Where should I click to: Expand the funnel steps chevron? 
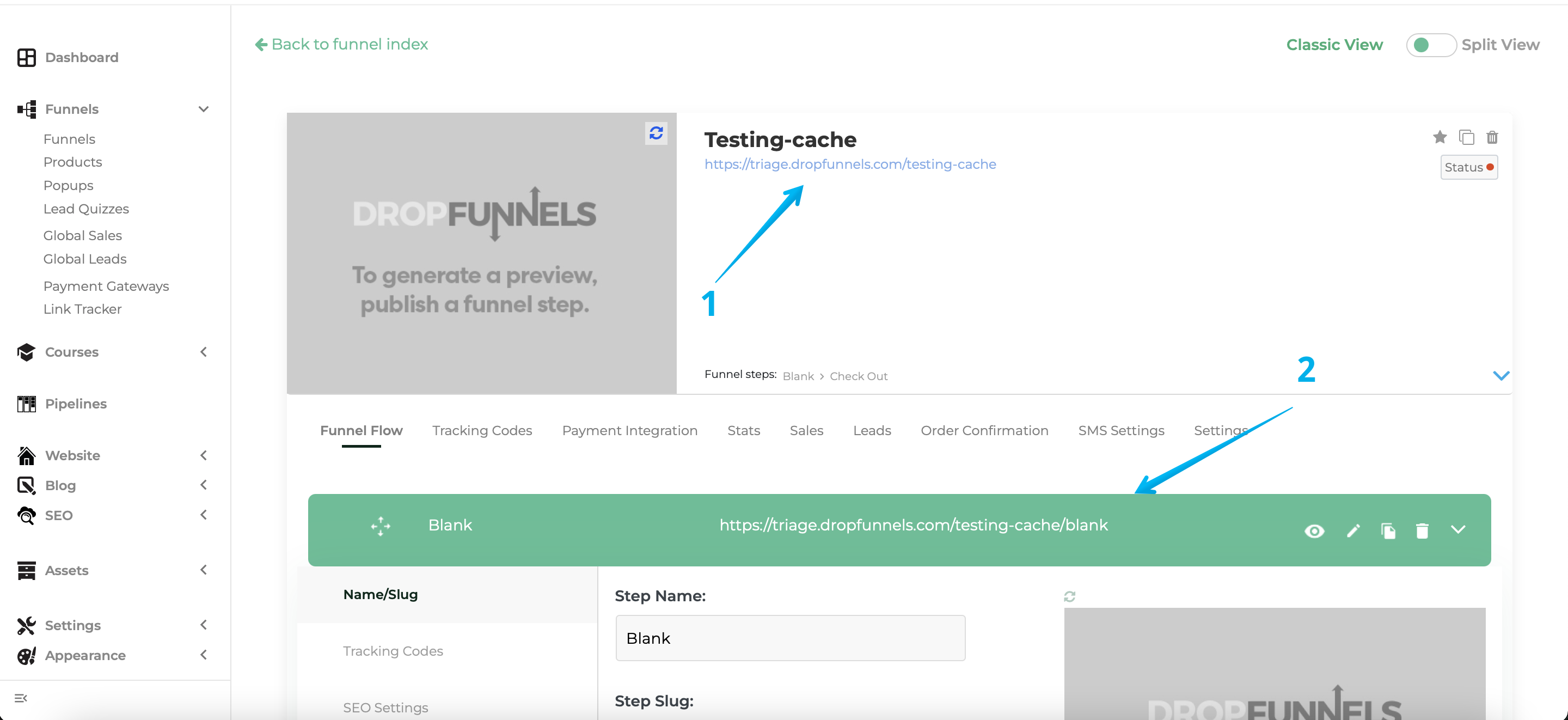1500,376
